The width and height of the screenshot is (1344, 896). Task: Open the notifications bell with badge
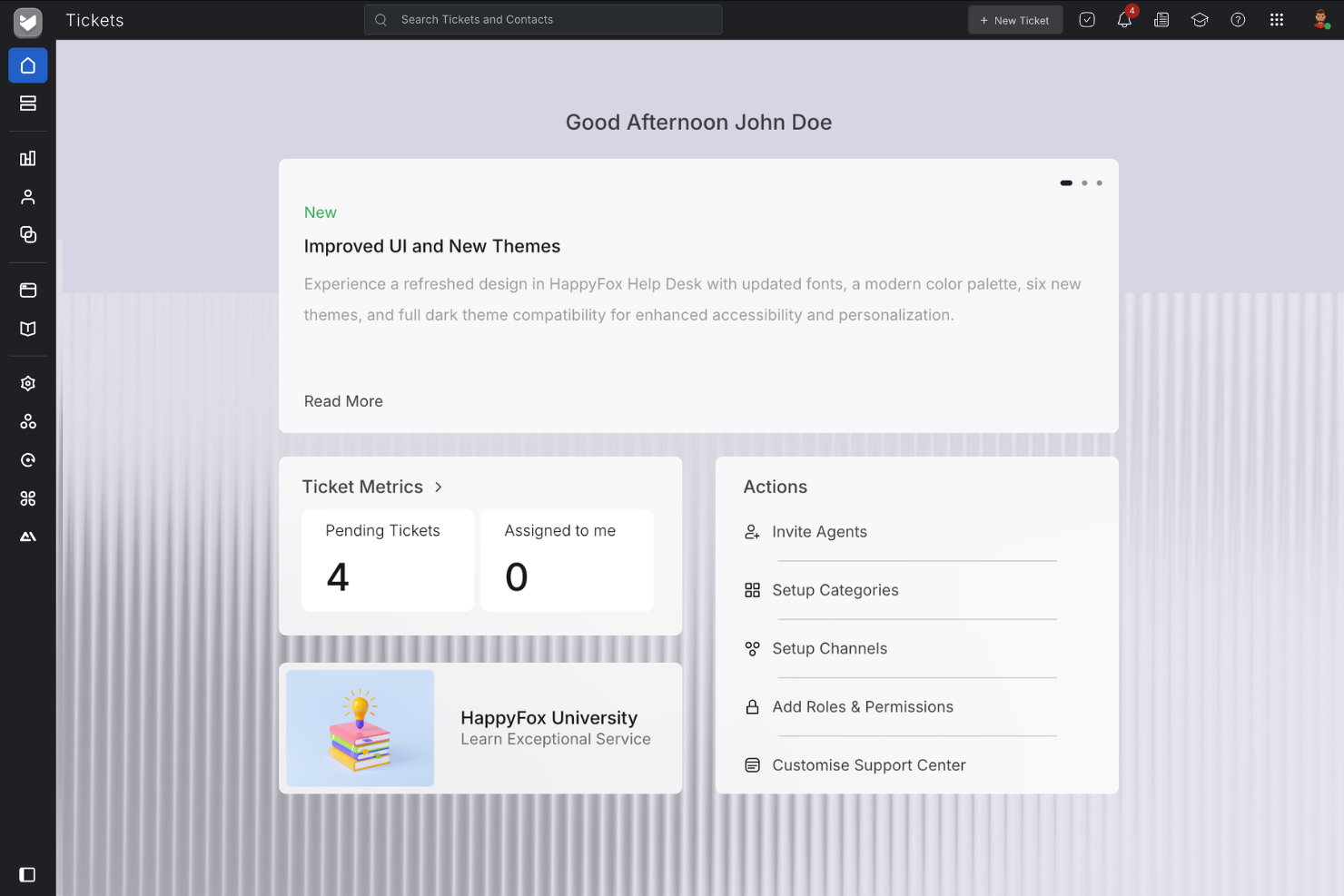pos(1124,19)
